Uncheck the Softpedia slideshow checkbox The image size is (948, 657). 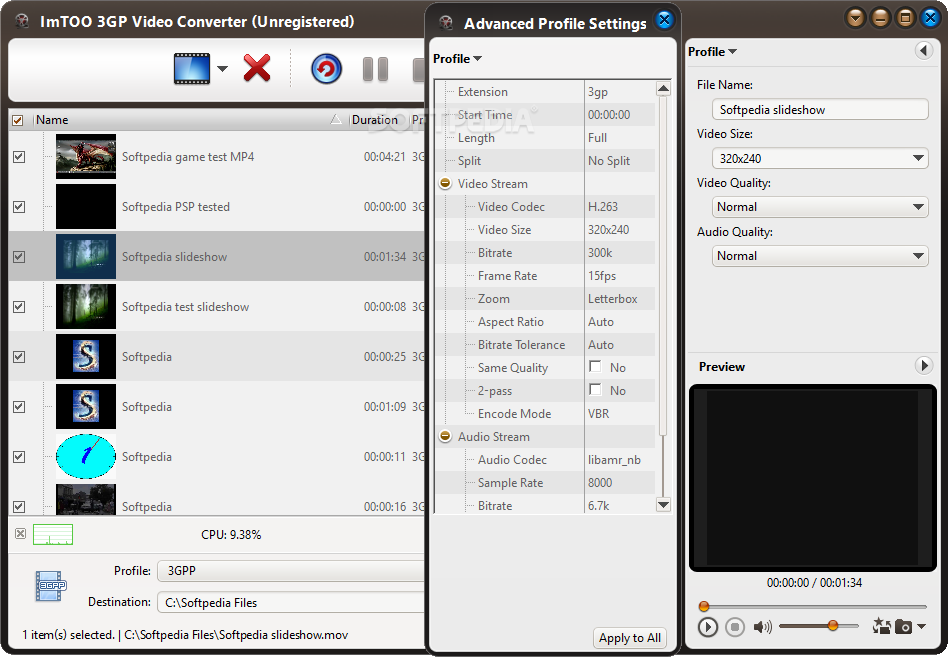pyautogui.click(x=19, y=257)
